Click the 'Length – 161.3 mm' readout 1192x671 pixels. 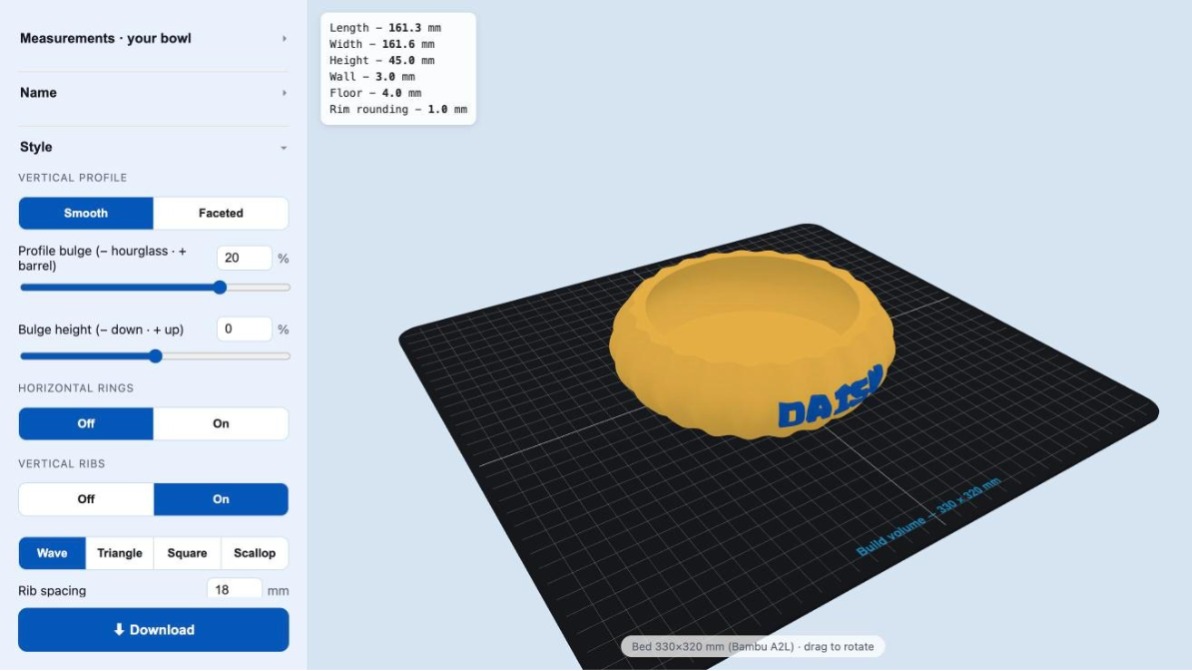pyautogui.click(x=385, y=27)
